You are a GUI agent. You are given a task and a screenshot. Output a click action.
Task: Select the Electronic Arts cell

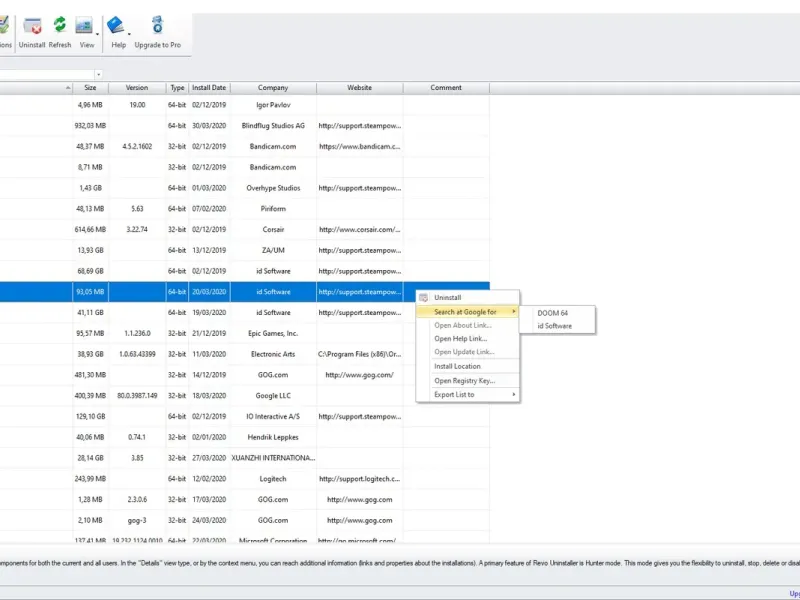click(x=273, y=354)
